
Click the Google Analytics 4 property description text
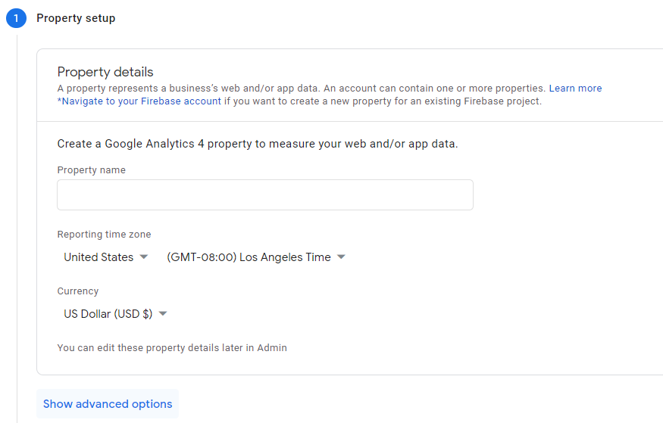[258, 144]
